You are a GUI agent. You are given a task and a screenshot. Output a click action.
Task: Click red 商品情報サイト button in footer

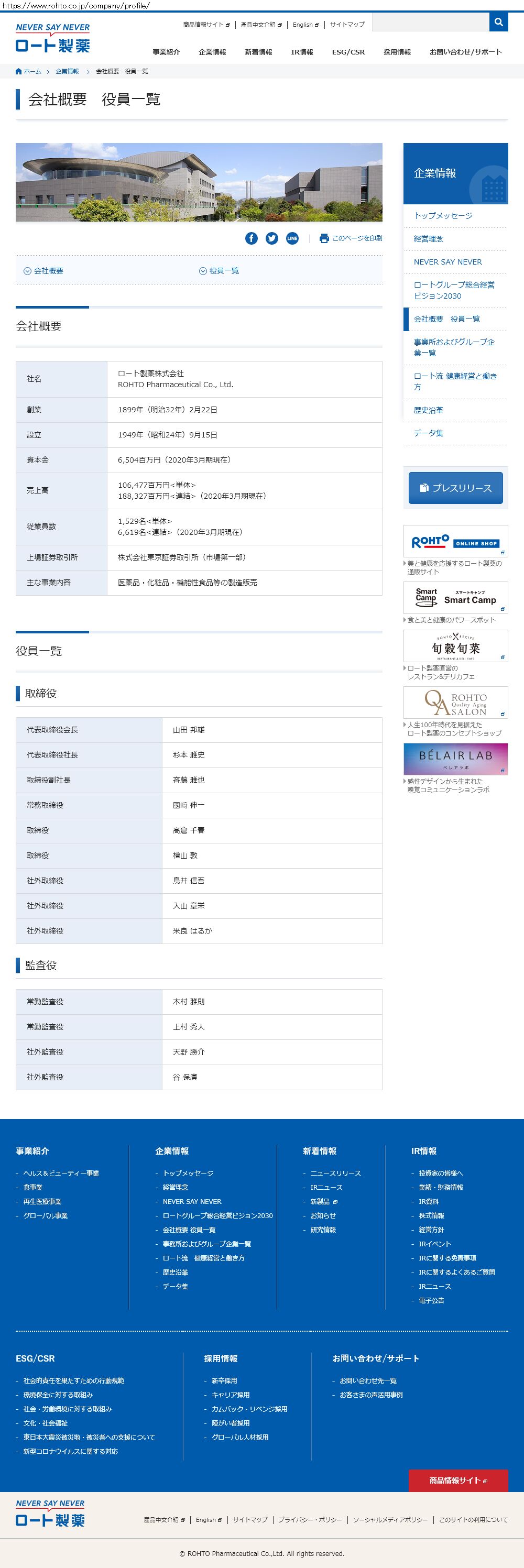pos(458,1481)
